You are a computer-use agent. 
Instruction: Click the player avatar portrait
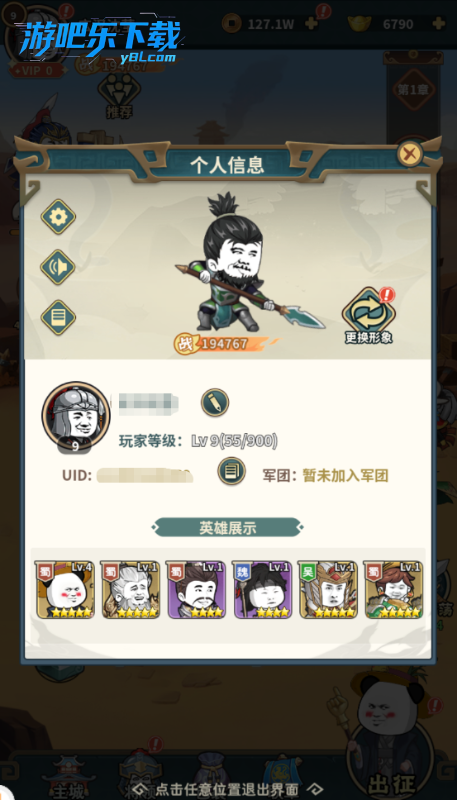75,415
